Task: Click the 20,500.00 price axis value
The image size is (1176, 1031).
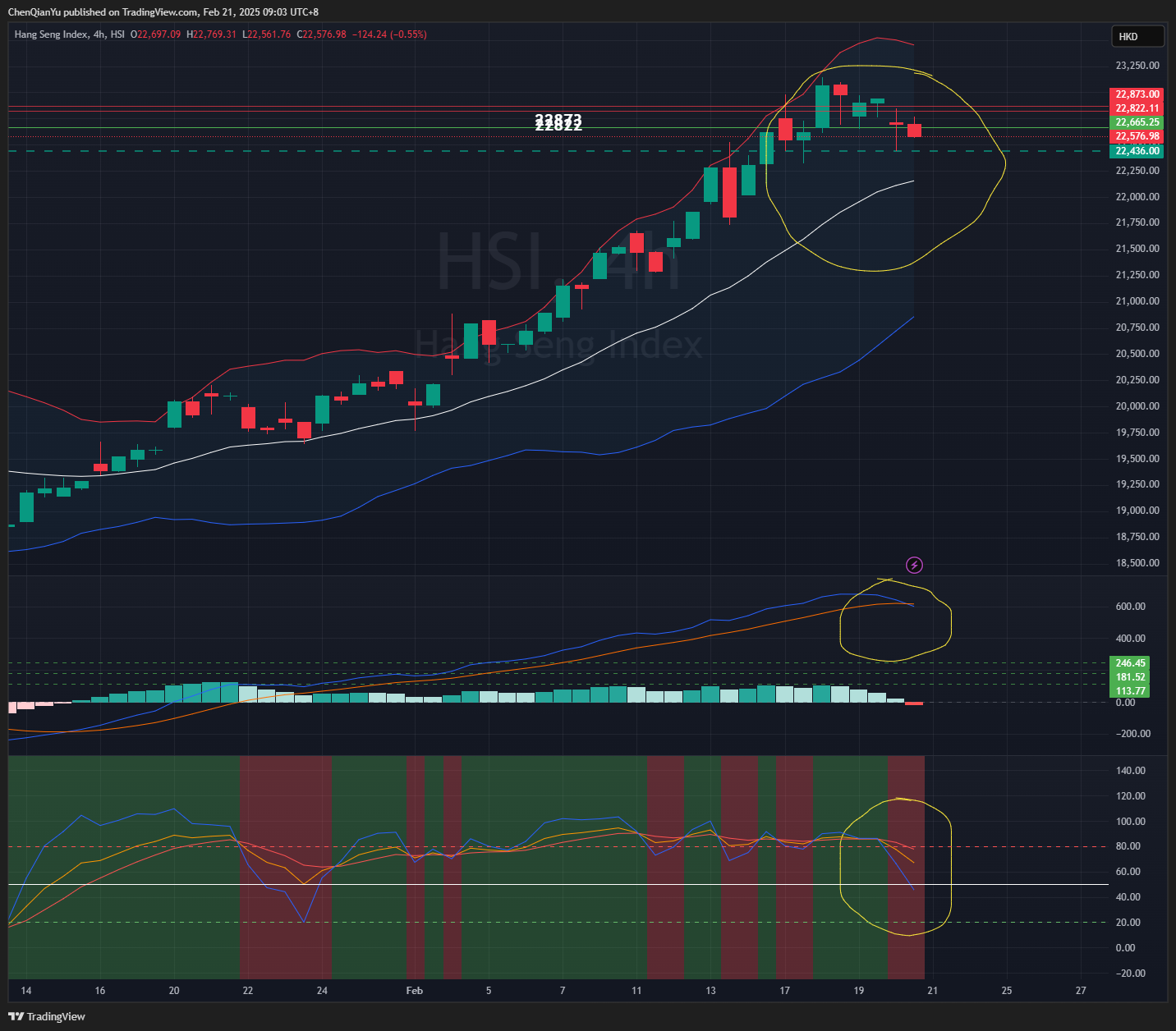Action: pos(1137,354)
